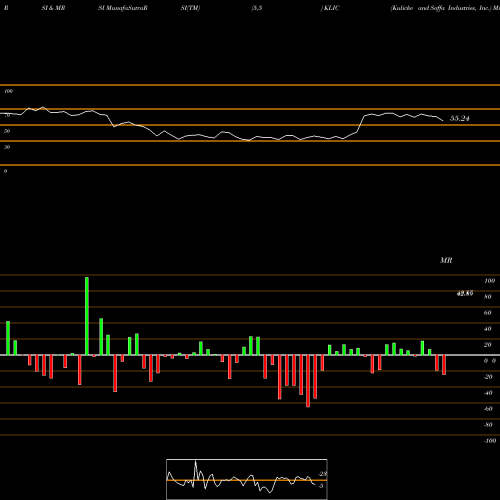This screenshot has width=500, height=500.
Task: Click the RSI axis label 50
Action: 7,131
